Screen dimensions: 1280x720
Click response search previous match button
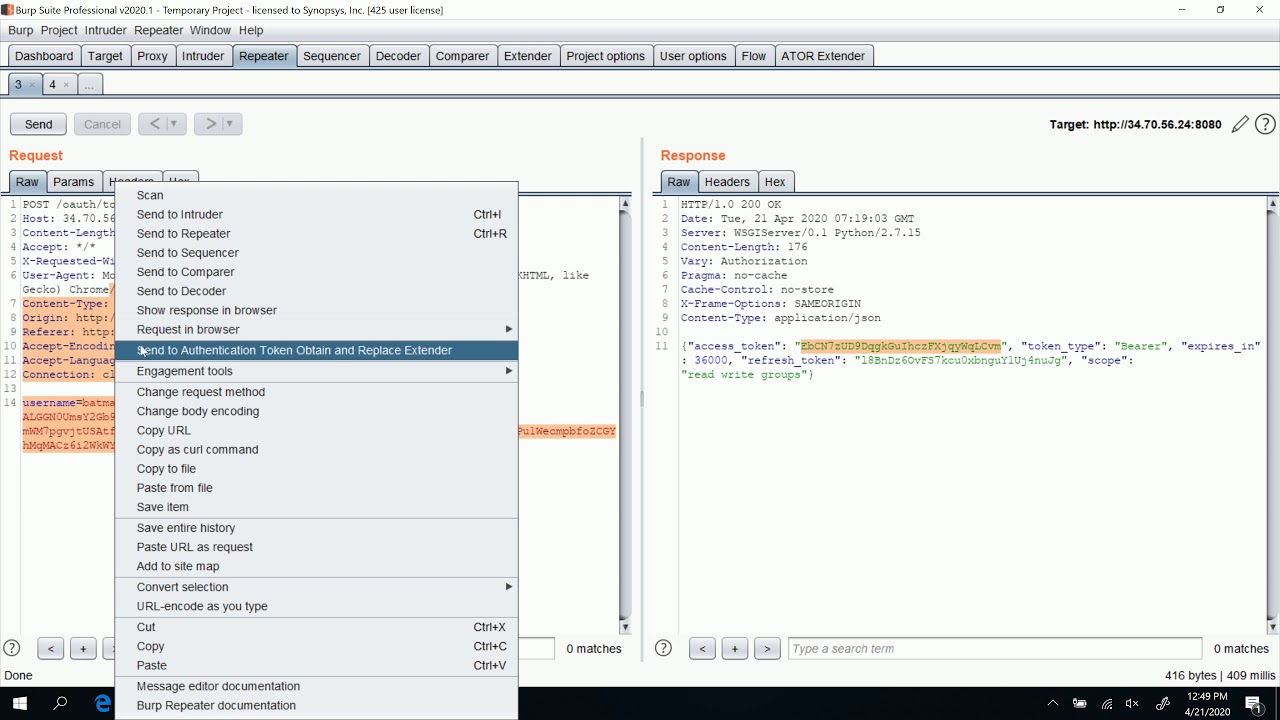click(702, 649)
